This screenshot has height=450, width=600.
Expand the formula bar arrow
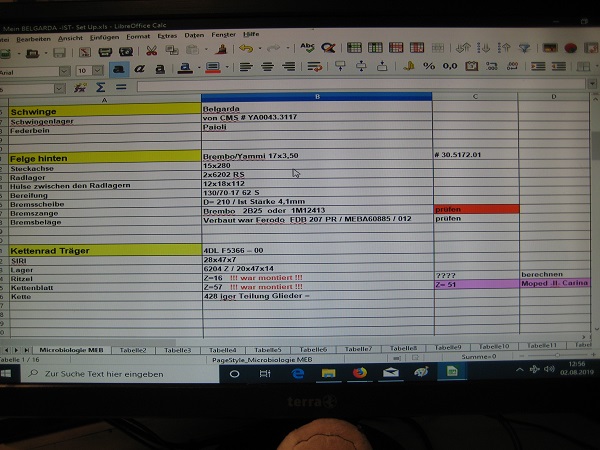point(592,83)
